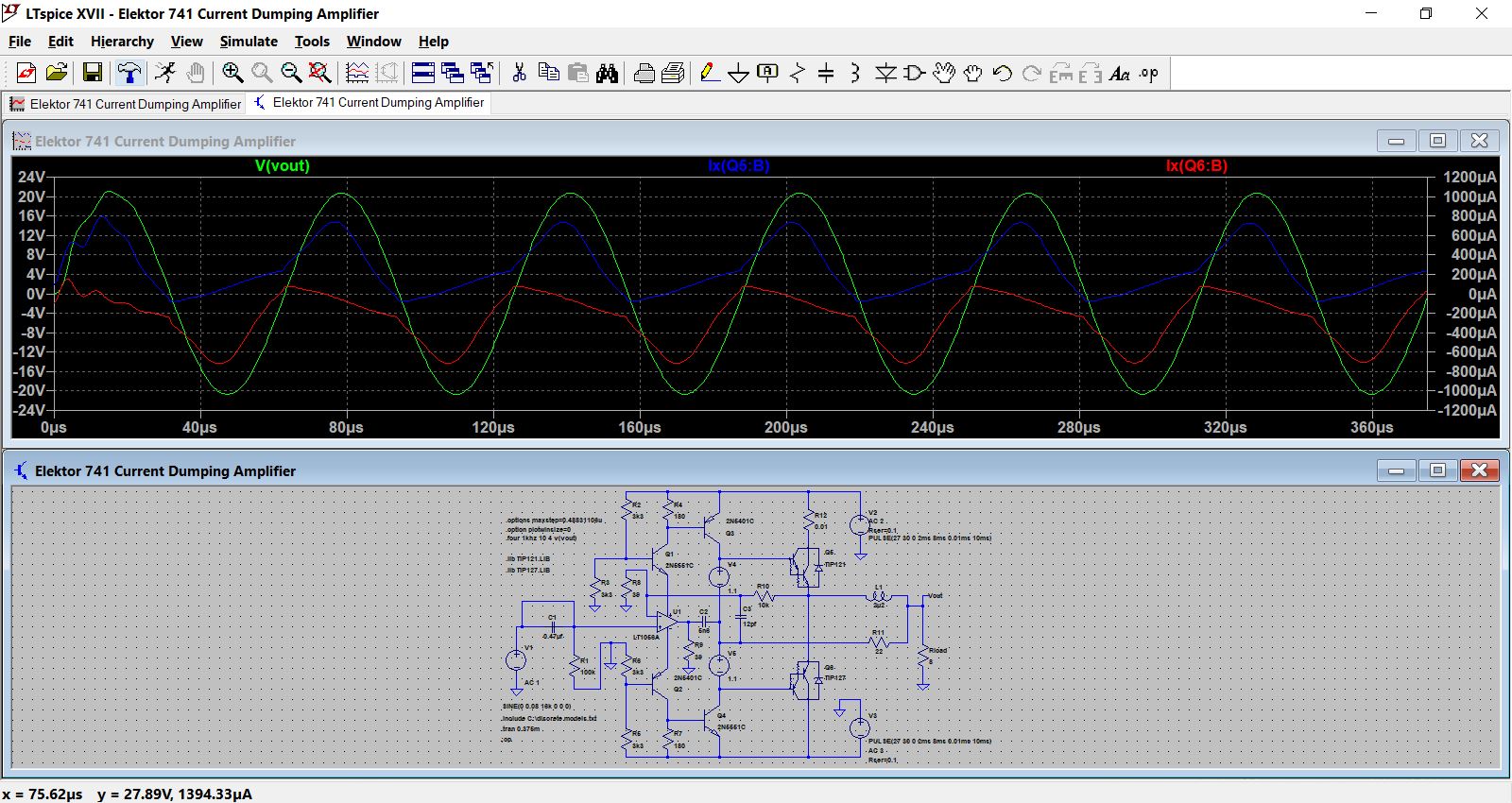Switch to the schematic tab
Image resolution: width=1512 pixels, height=803 pixels.
(369, 102)
